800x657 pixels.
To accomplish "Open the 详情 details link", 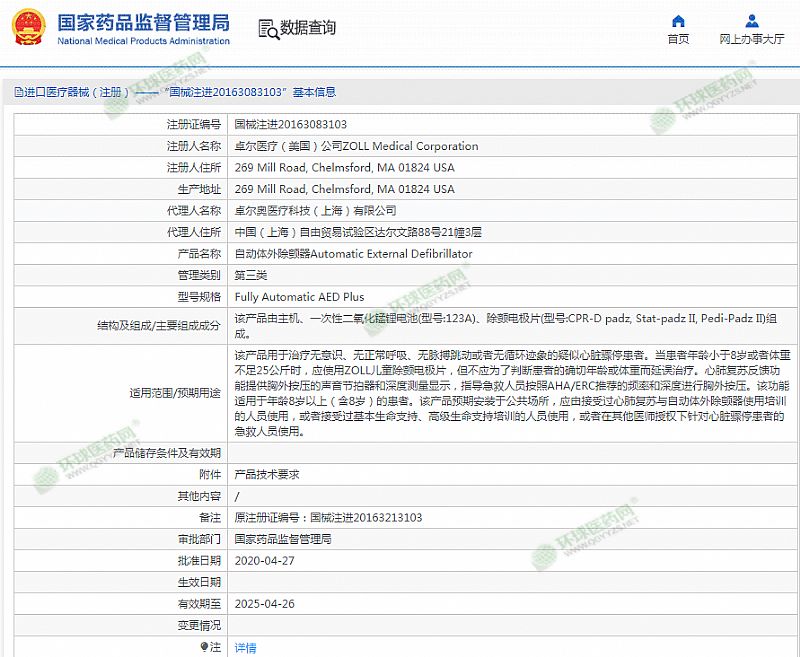I will pos(245,648).
